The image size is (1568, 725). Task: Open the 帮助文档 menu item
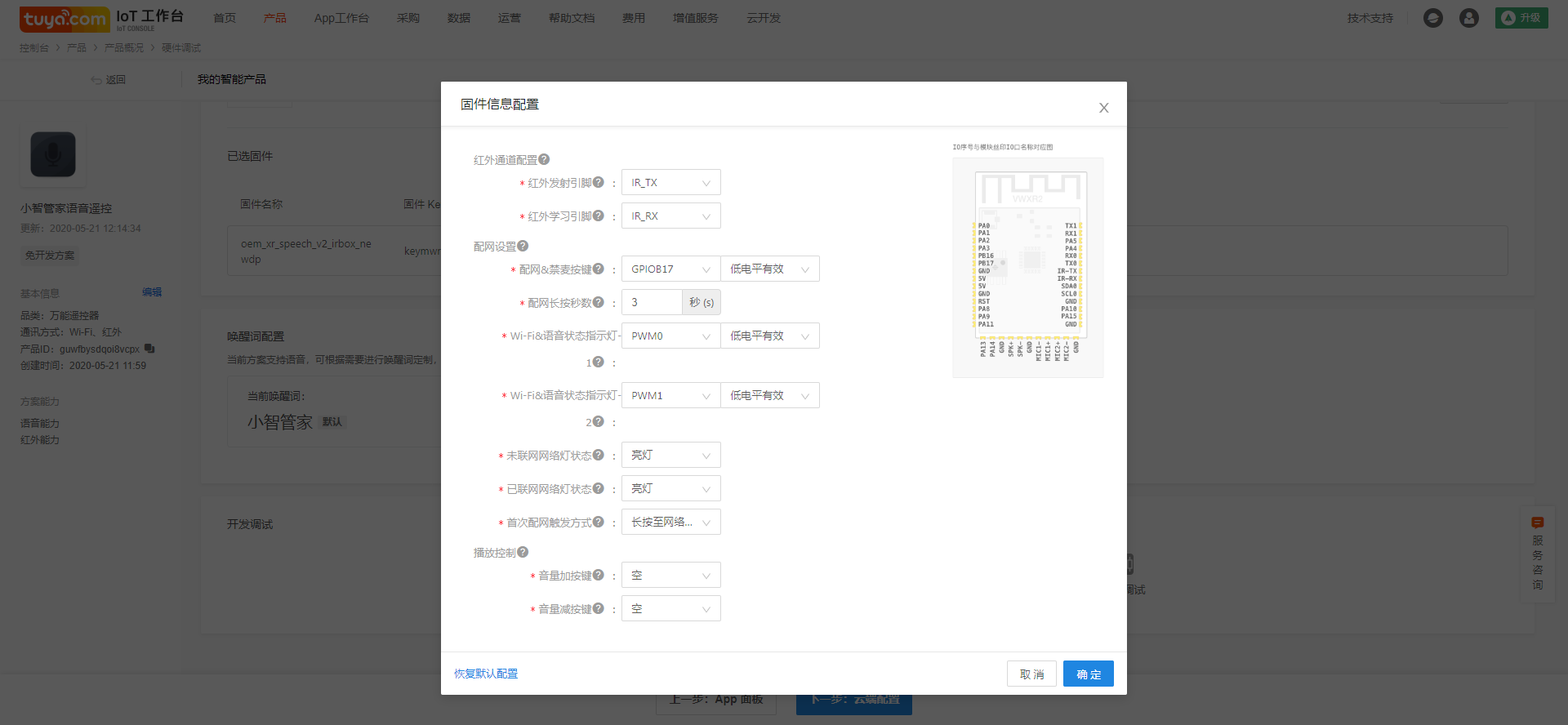pyautogui.click(x=571, y=18)
